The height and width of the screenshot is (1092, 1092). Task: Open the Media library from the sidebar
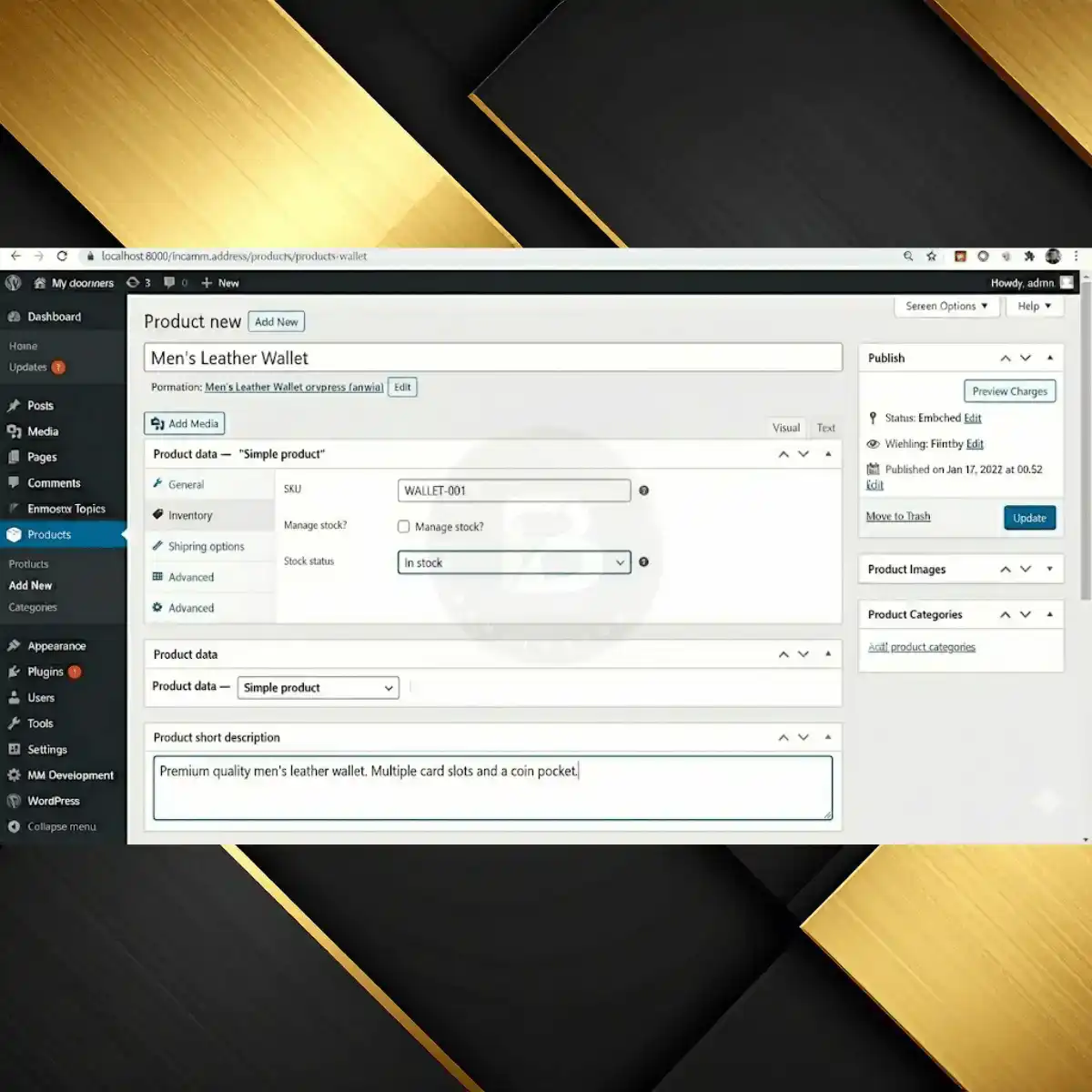[42, 431]
